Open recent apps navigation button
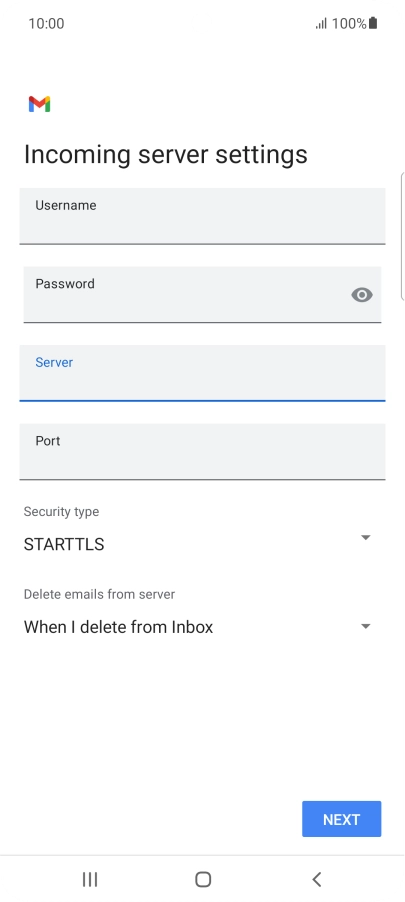405x902 pixels. coord(90,879)
